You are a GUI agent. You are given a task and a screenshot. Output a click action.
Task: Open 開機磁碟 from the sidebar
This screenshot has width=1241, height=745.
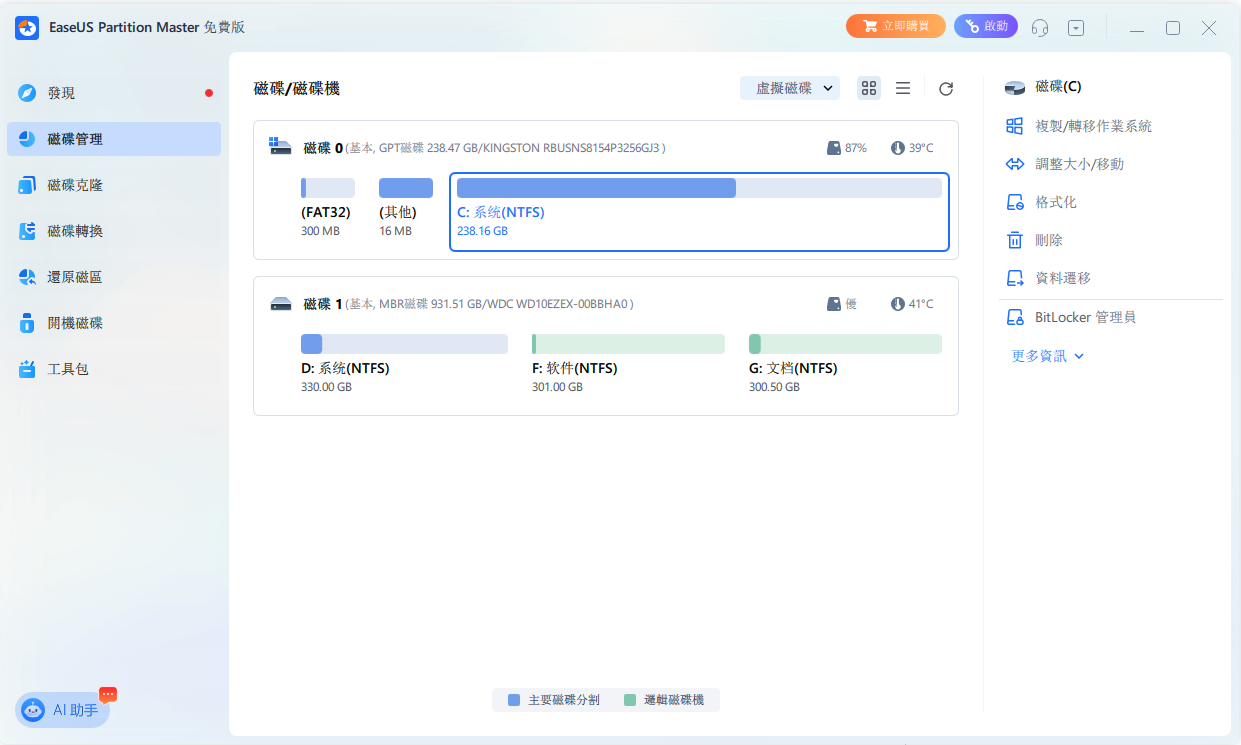click(x=114, y=323)
